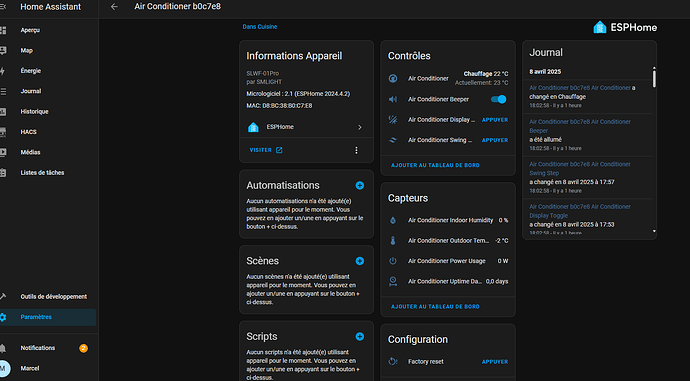Click the Indoor Humidity sensor icon
This screenshot has width=690, height=381.
[x=393, y=220]
